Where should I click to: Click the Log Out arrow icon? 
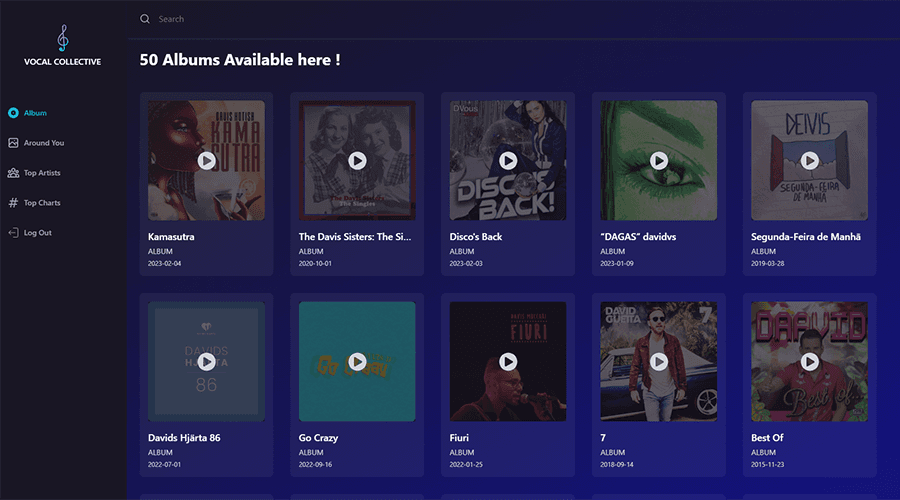[13, 232]
